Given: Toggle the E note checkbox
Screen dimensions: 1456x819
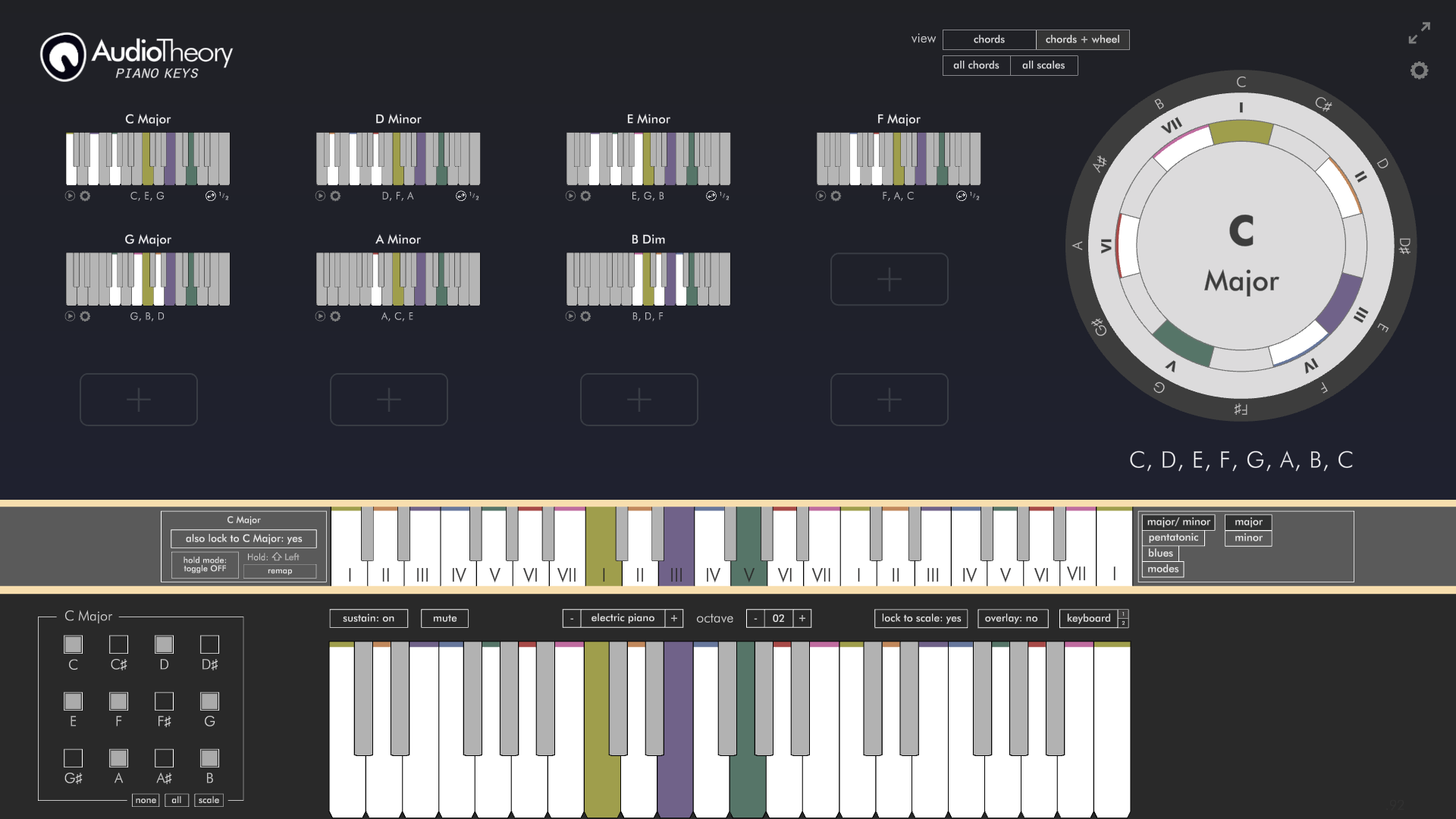Looking at the screenshot, I should (73, 701).
